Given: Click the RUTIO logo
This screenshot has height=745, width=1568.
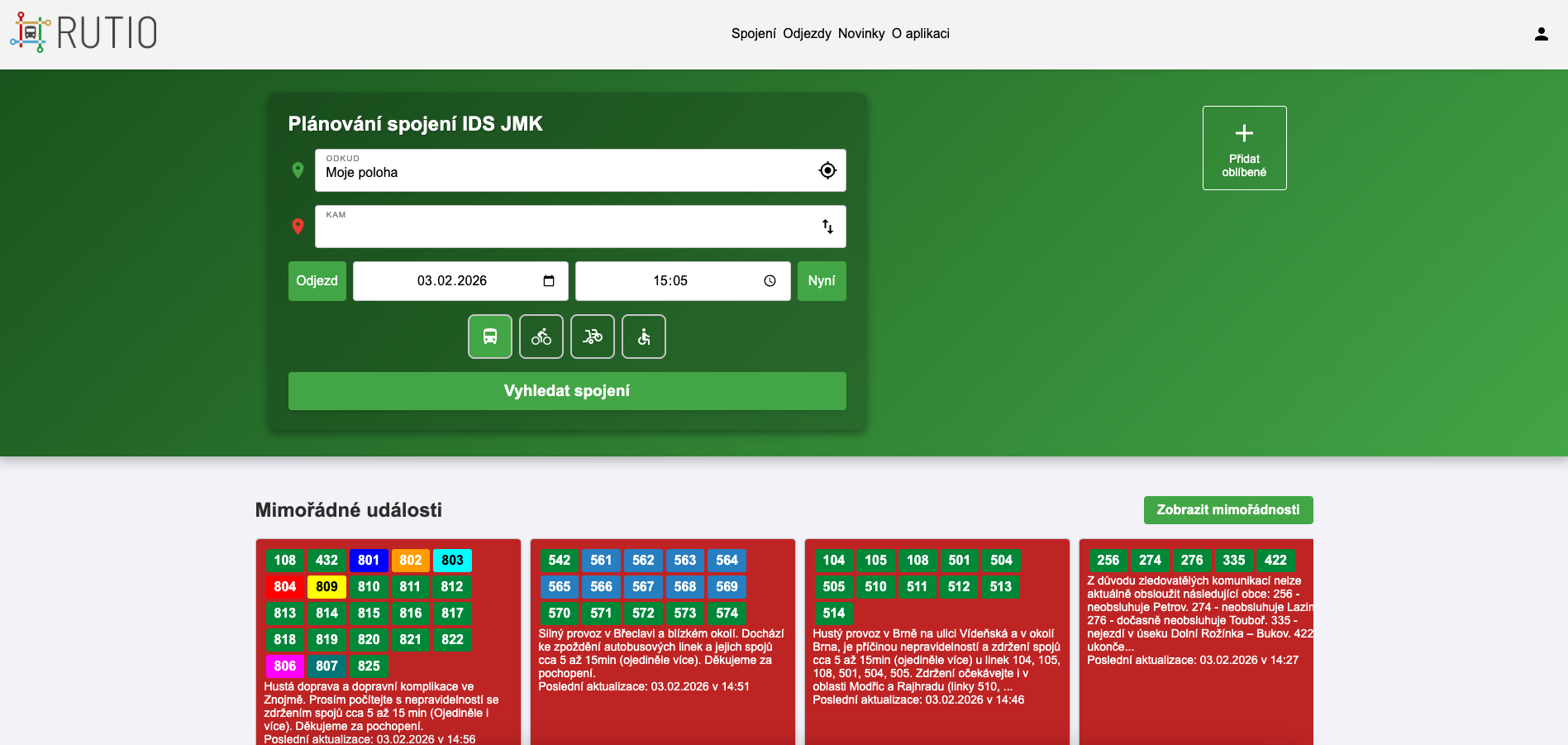Looking at the screenshot, I should pyautogui.click(x=83, y=33).
